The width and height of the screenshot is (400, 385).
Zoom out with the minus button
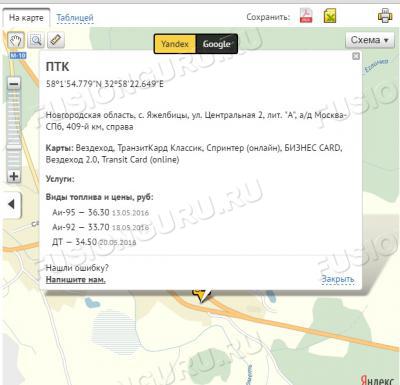(x=14, y=83)
